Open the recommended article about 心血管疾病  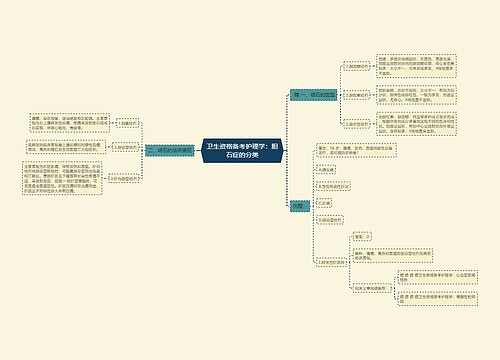point(438,277)
